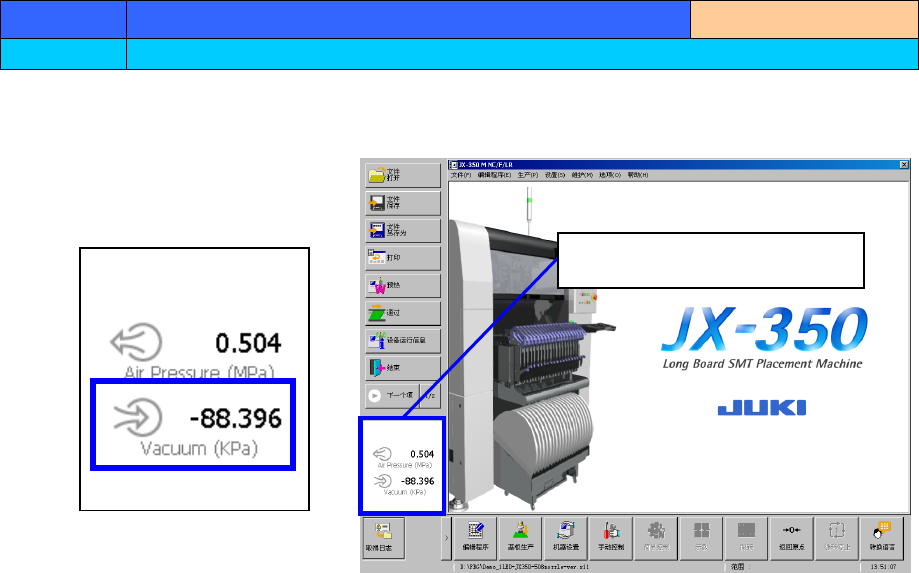The width and height of the screenshot is (919, 573).
Task: Click 转换语言 (switch language) button
Action: (881, 537)
